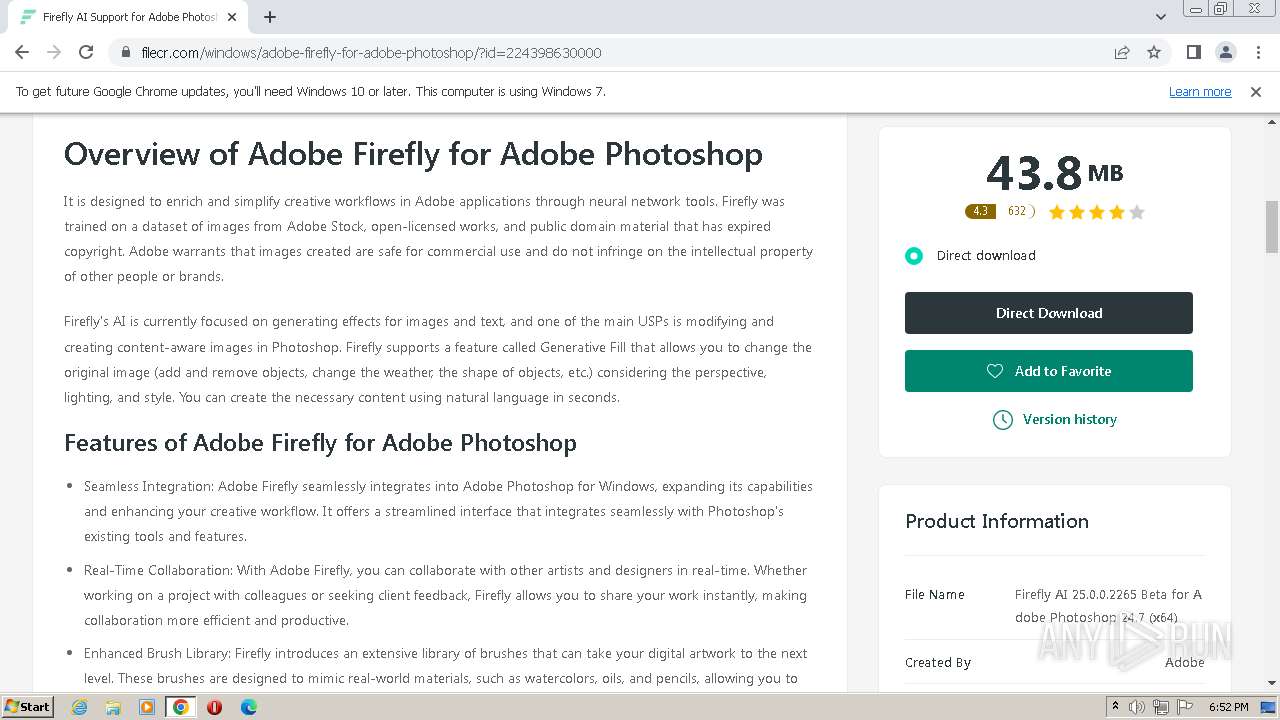Screen dimensions: 1280x720
Task: Open the Windows Start menu
Action: [x=27, y=706]
